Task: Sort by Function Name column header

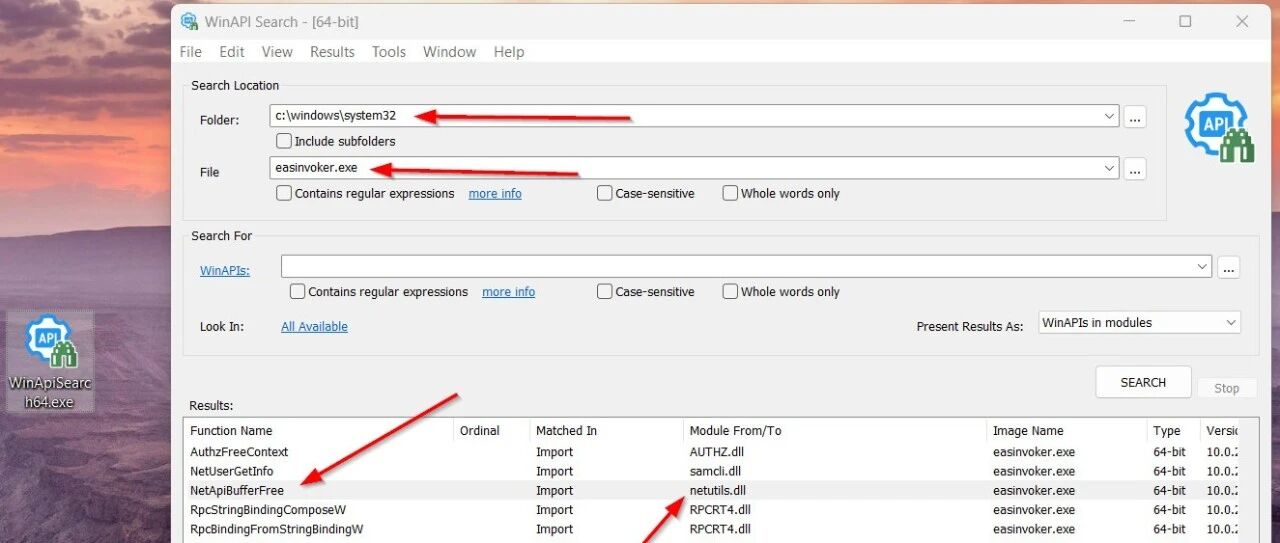Action: point(319,430)
